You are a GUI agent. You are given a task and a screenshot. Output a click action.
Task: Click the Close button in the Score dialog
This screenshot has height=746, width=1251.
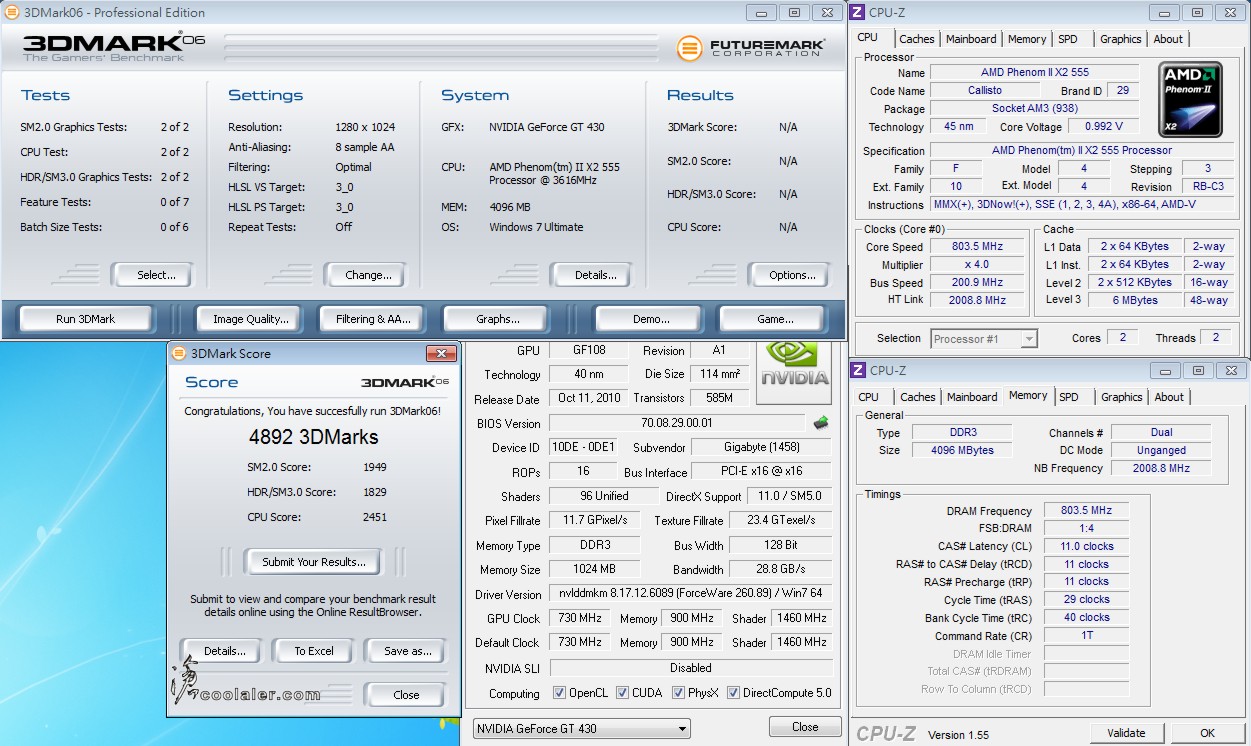click(x=405, y=695)
